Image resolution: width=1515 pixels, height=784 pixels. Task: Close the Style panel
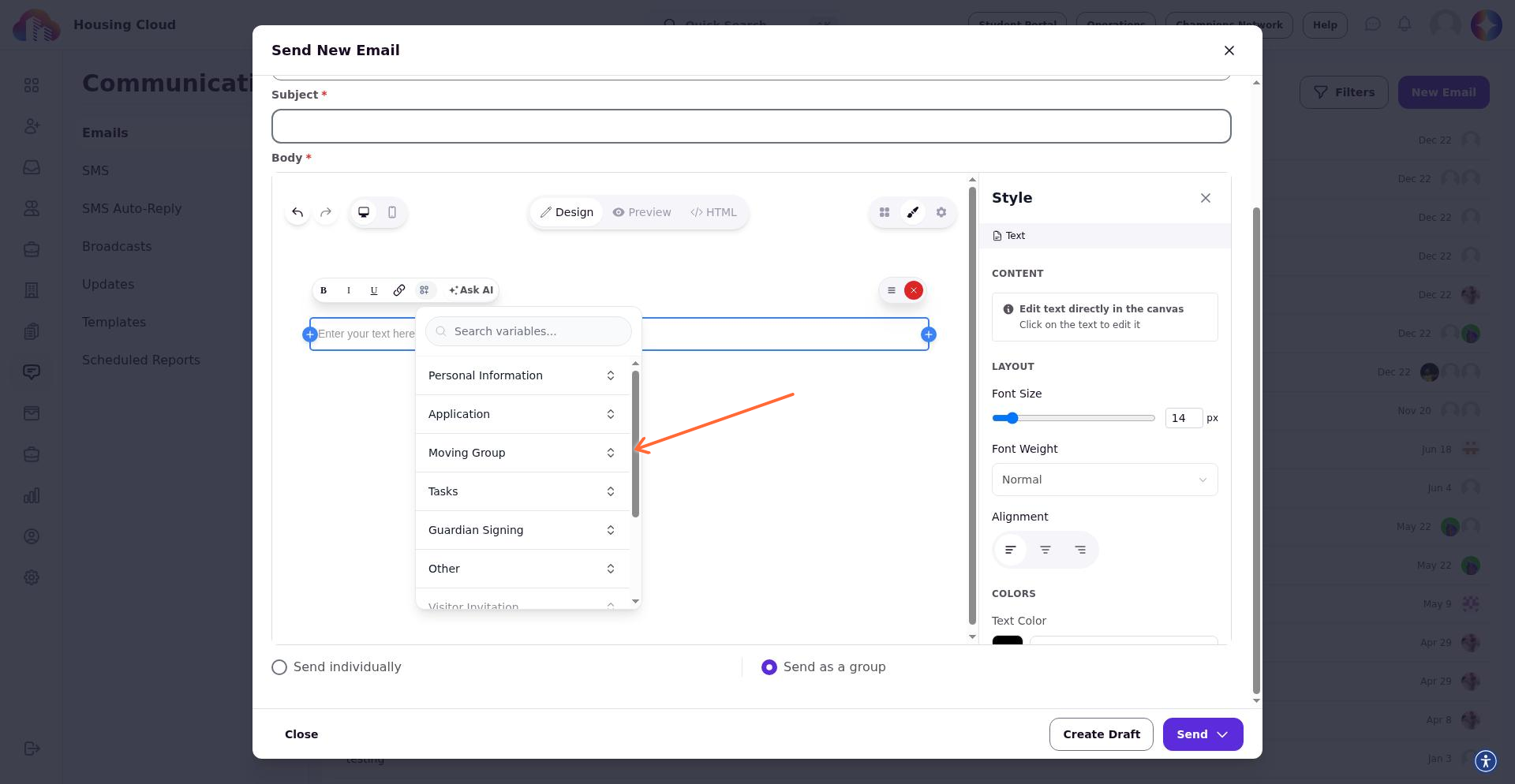[x=1206, y=198]
